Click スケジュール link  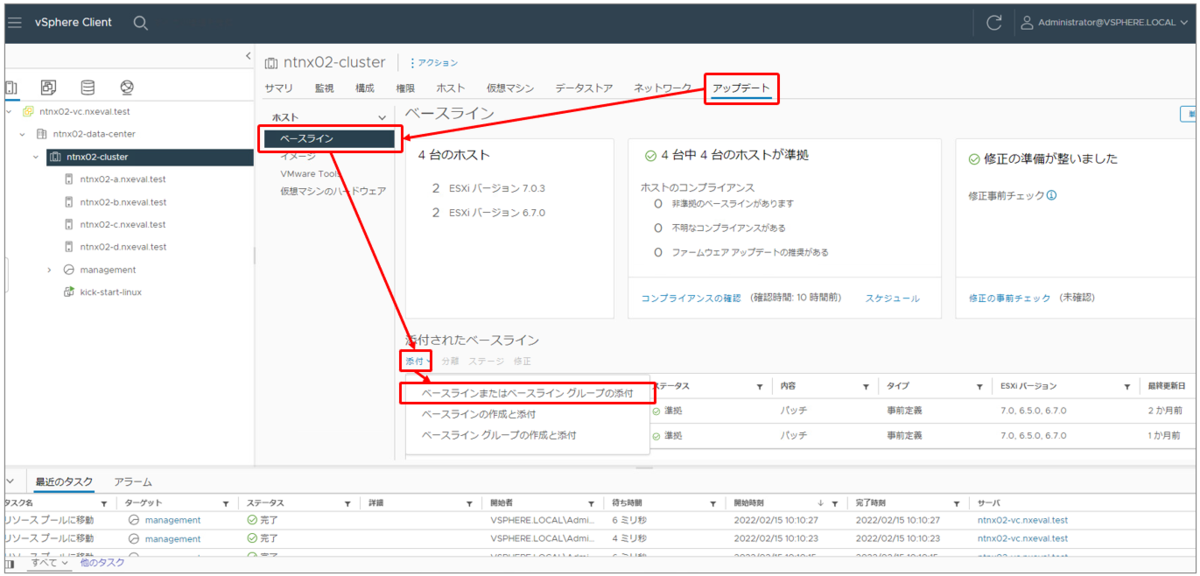point(892,298)
